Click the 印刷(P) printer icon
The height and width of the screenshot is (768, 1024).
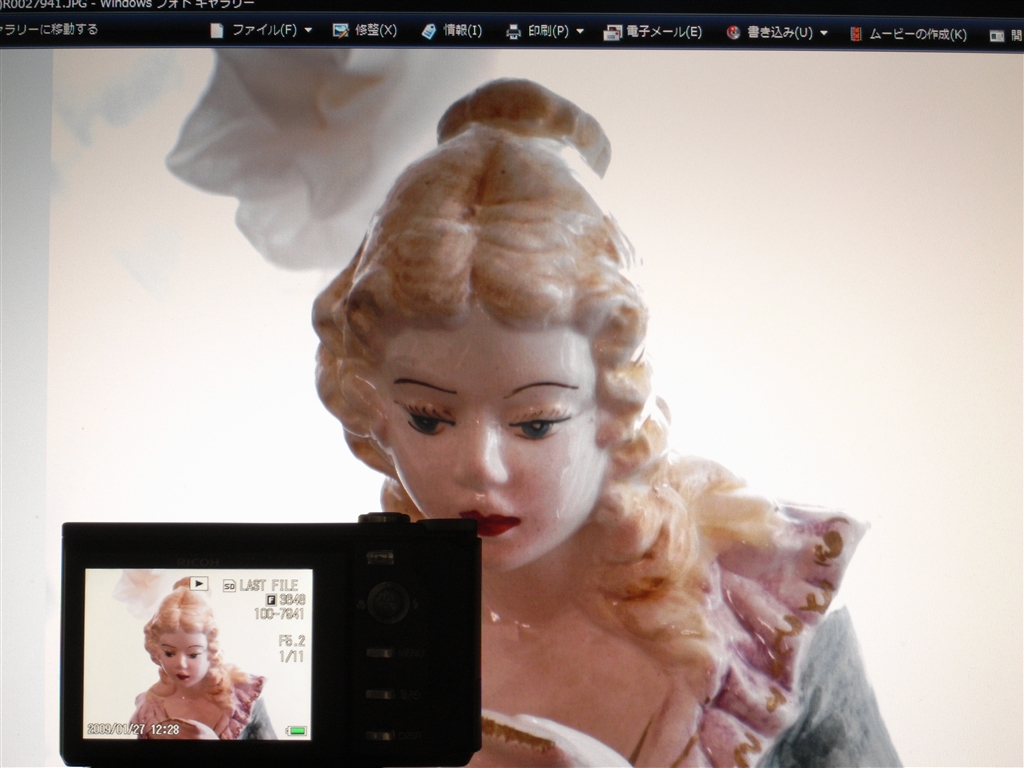point(514,31)
